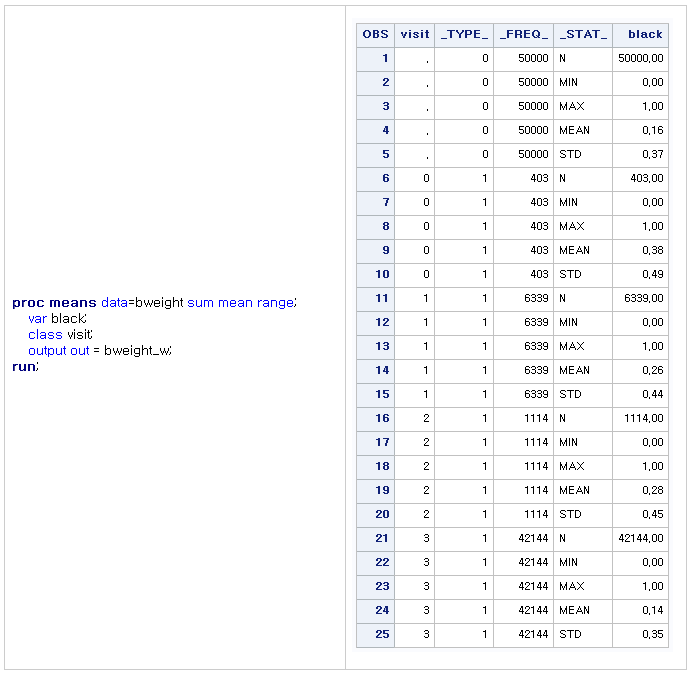This screenshot has width=691, height=673.
Task: Click 'sum' option in the proc statement
Action: (201, 303)
